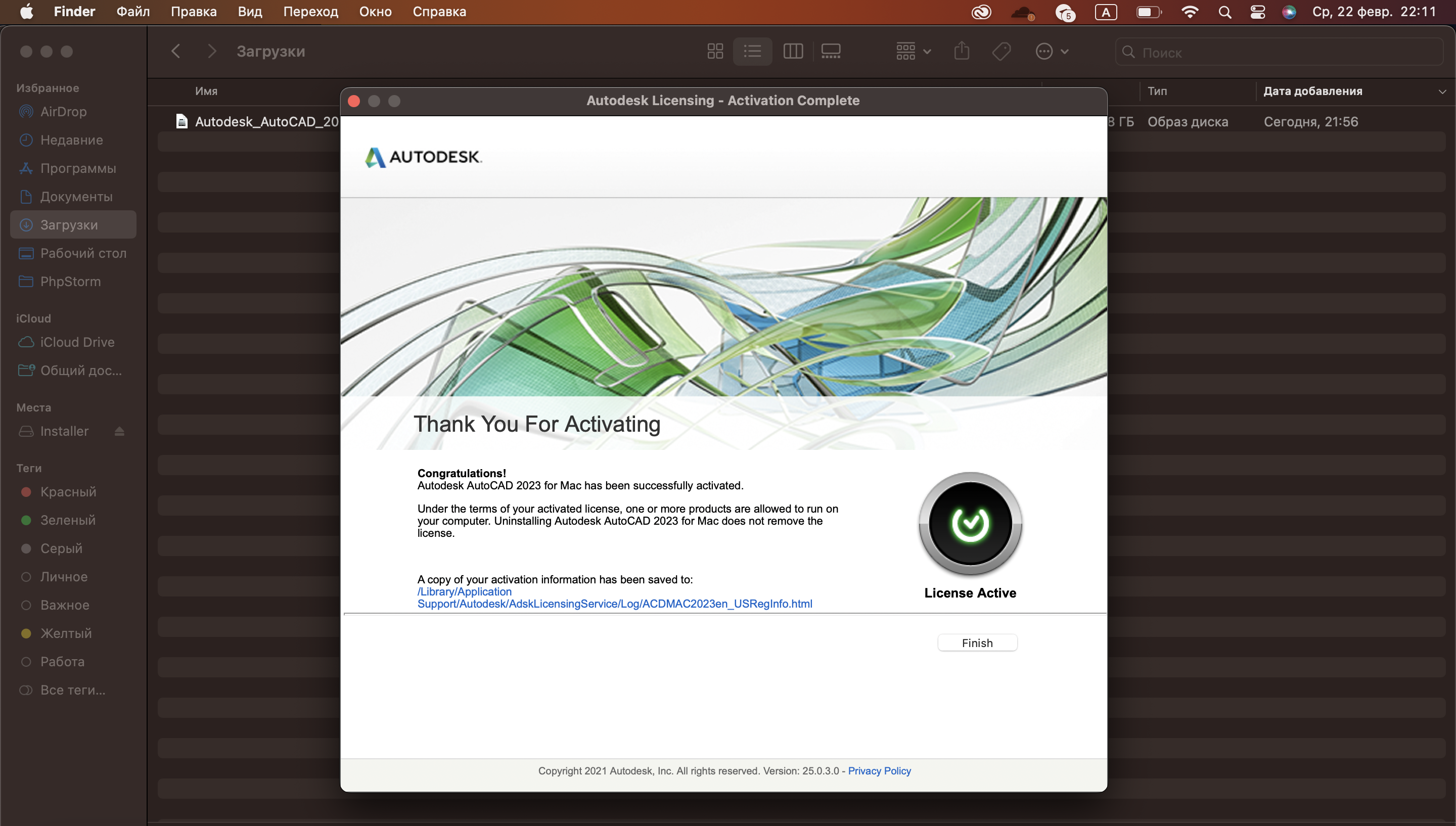The width and height of the screenshot is (1456, 826).
Task: Go back in the Finder window
Action: pos(176,52)
